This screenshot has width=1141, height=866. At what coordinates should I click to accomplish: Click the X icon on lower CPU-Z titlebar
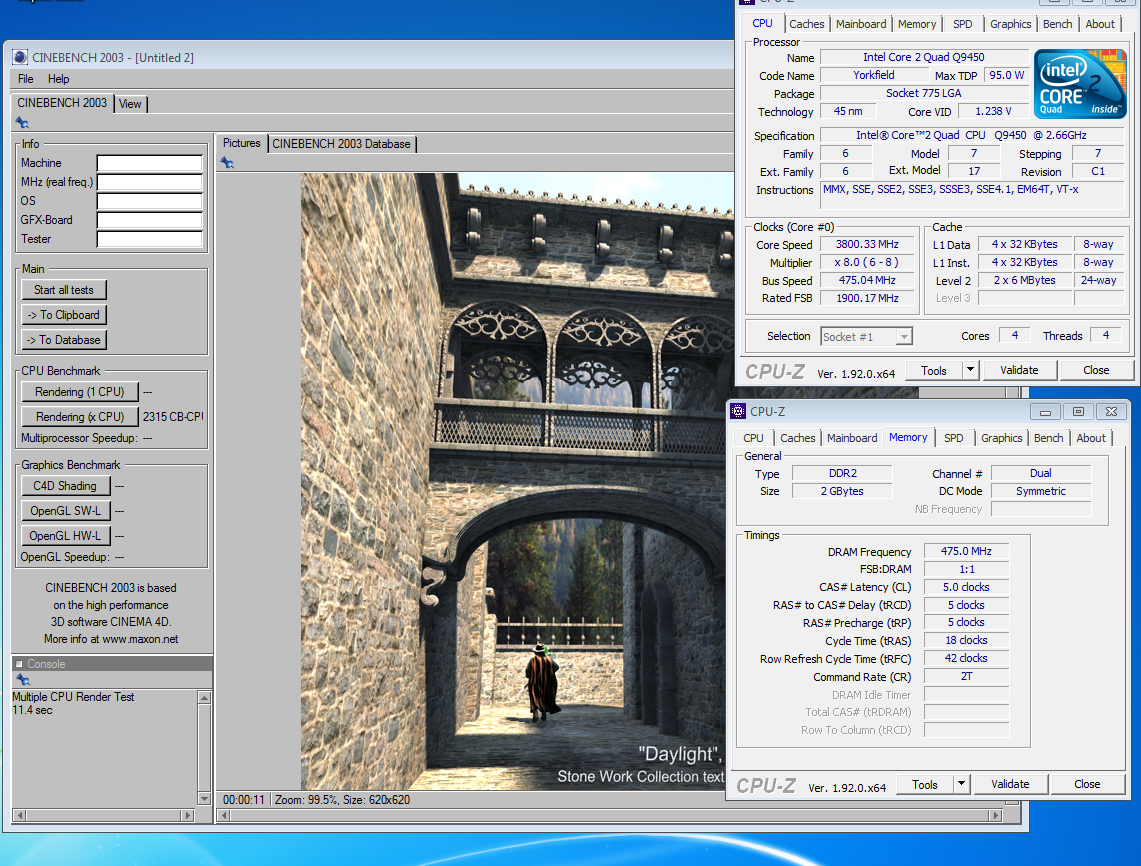click(x=1111, y=412)
